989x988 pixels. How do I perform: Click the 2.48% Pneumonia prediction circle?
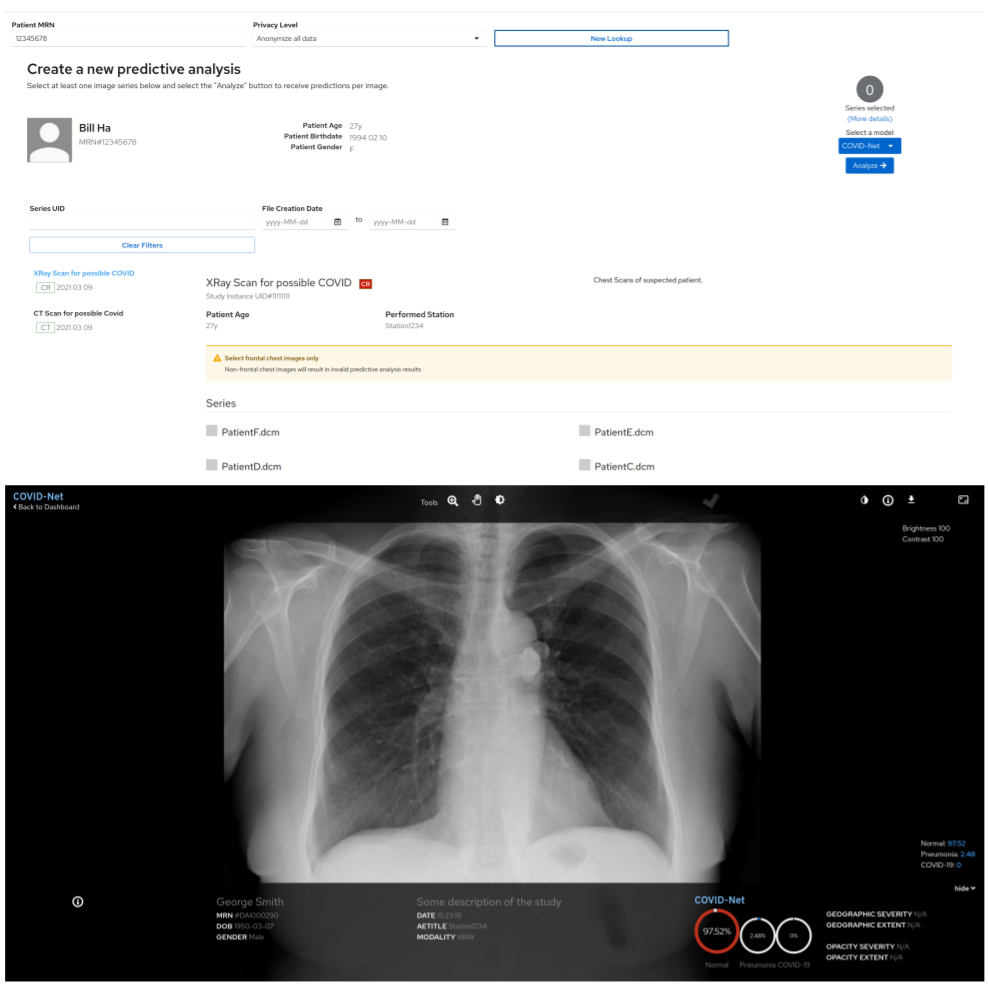coord(758,936)
